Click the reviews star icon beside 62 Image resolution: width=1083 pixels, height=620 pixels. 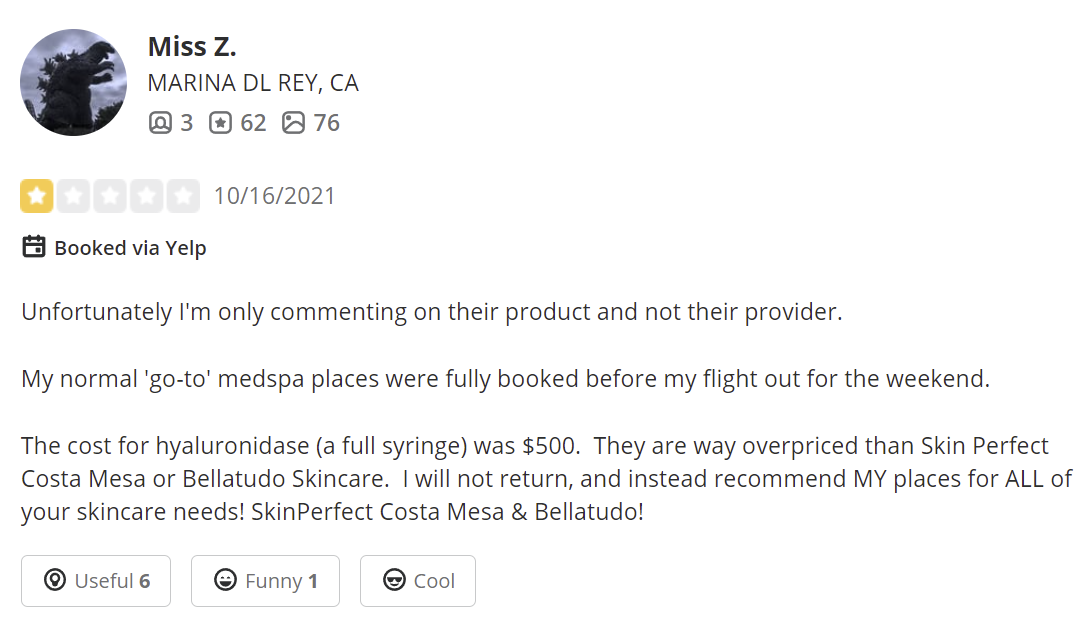click(x=220, y=123)
